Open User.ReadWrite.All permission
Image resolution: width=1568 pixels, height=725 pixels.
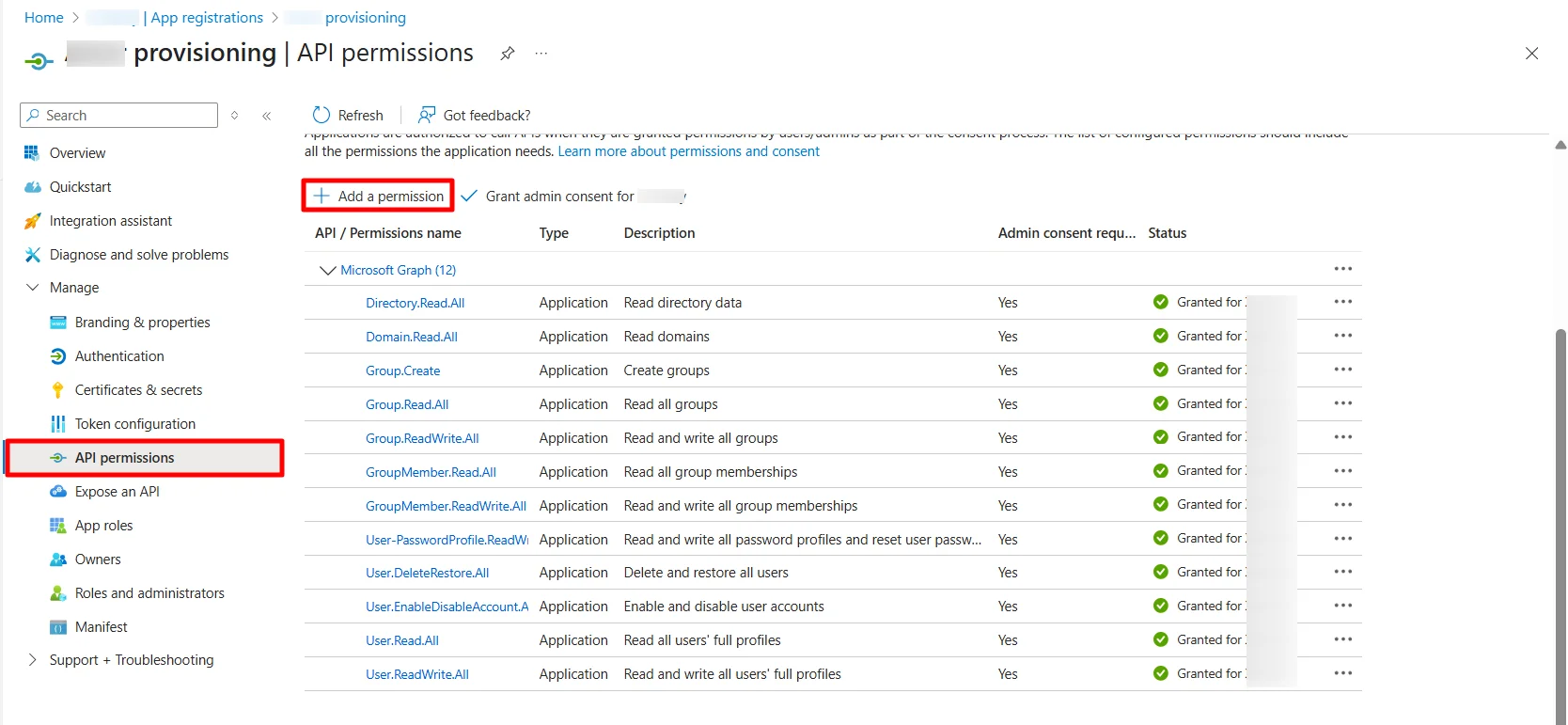[x=417, y=674]
